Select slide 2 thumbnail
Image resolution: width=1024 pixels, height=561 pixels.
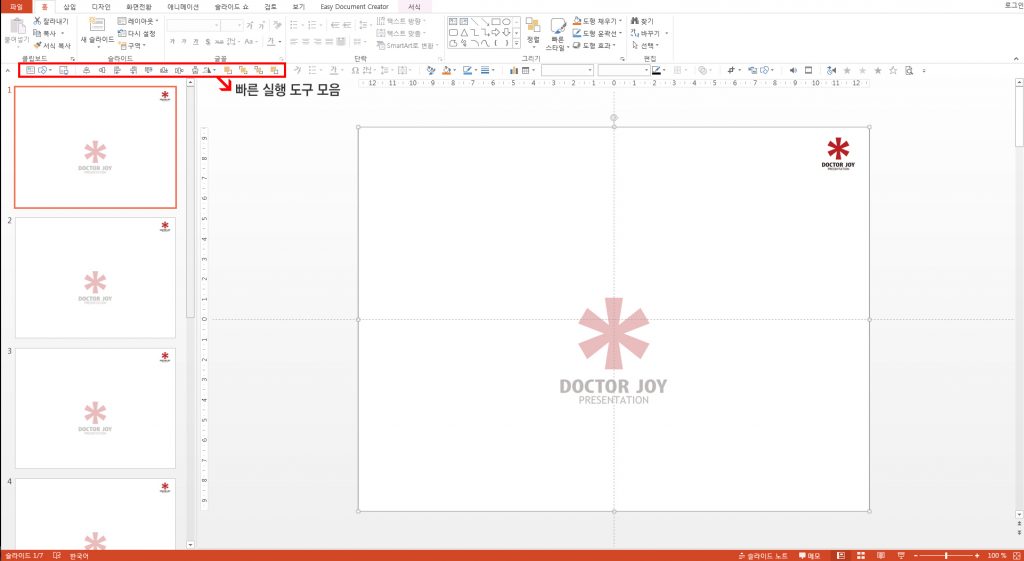pyautogui.click(x=95, y=278)
